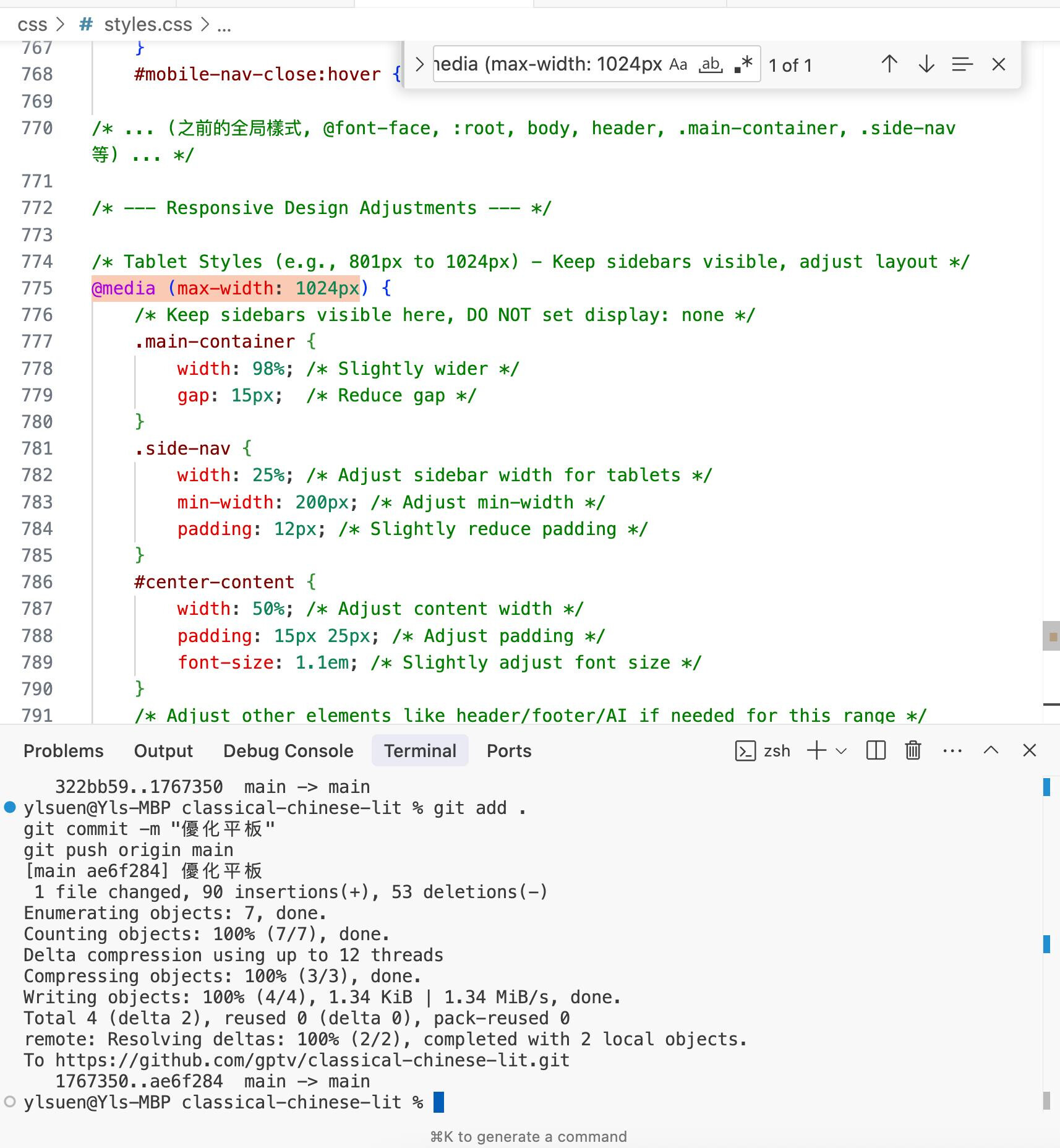Maximize the panel size with caret
1060x1148 pixels.
[991, 751]
